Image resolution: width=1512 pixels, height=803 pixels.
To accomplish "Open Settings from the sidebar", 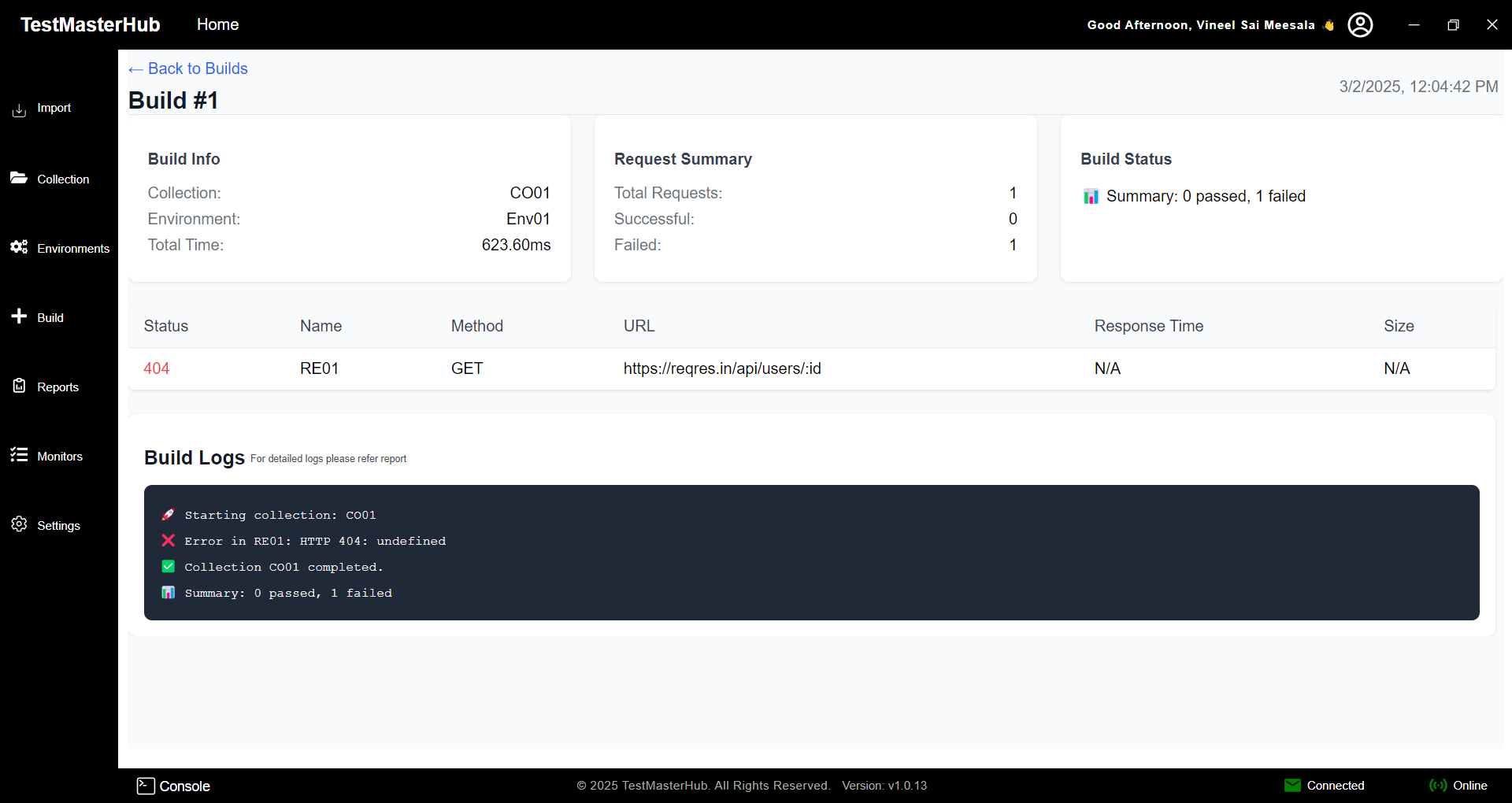I will [x=59, y=526].
